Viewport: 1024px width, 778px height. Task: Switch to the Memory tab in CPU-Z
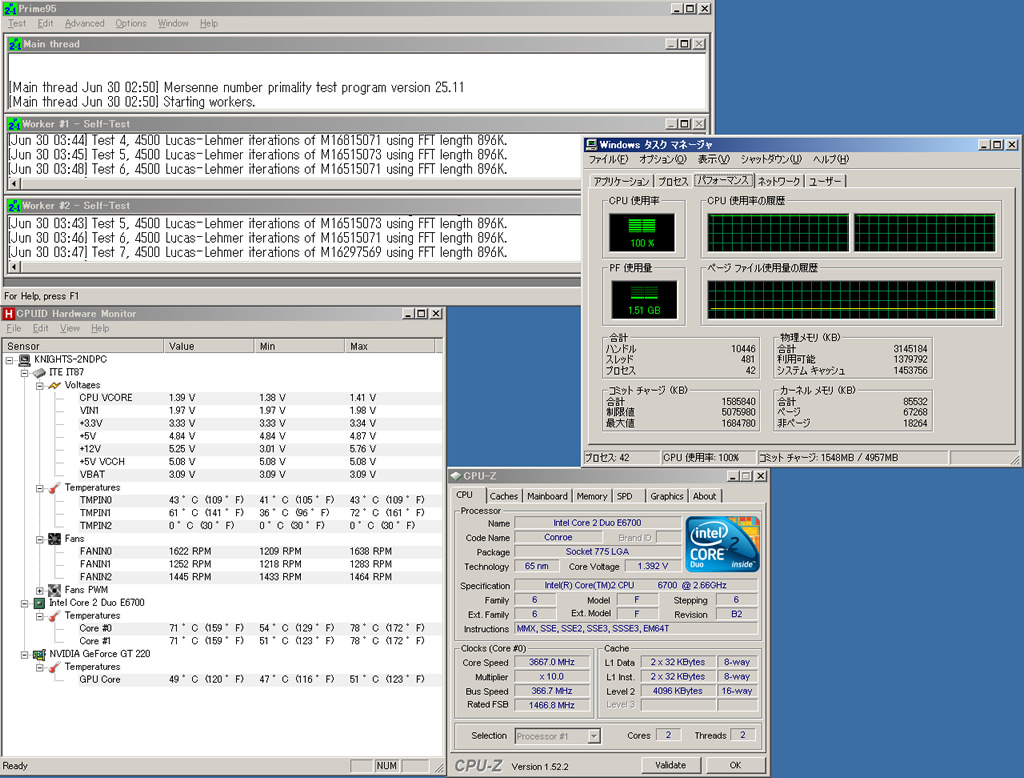pos(591,496)
